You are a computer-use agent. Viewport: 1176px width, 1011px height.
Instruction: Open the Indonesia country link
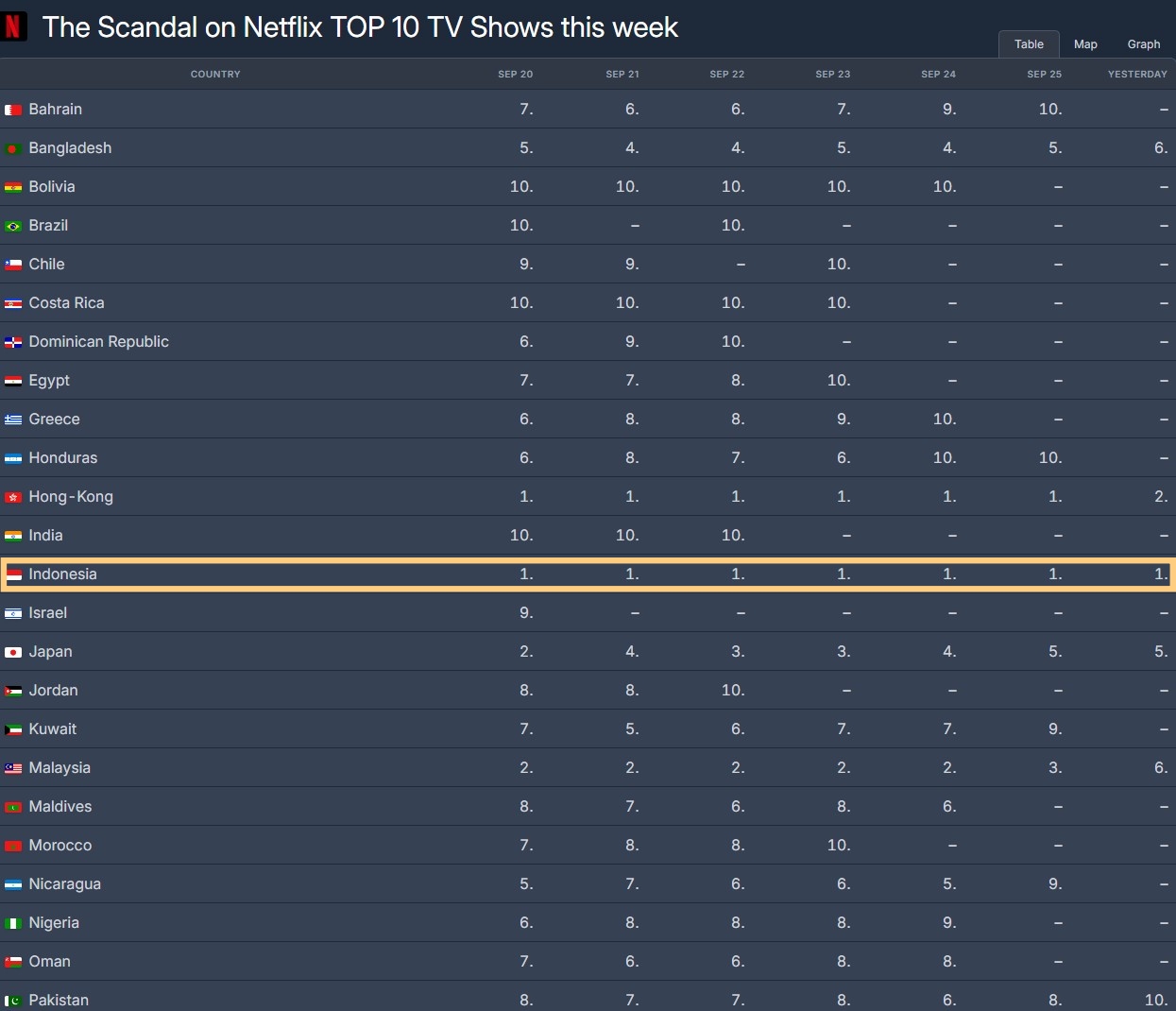coord(62,574)
